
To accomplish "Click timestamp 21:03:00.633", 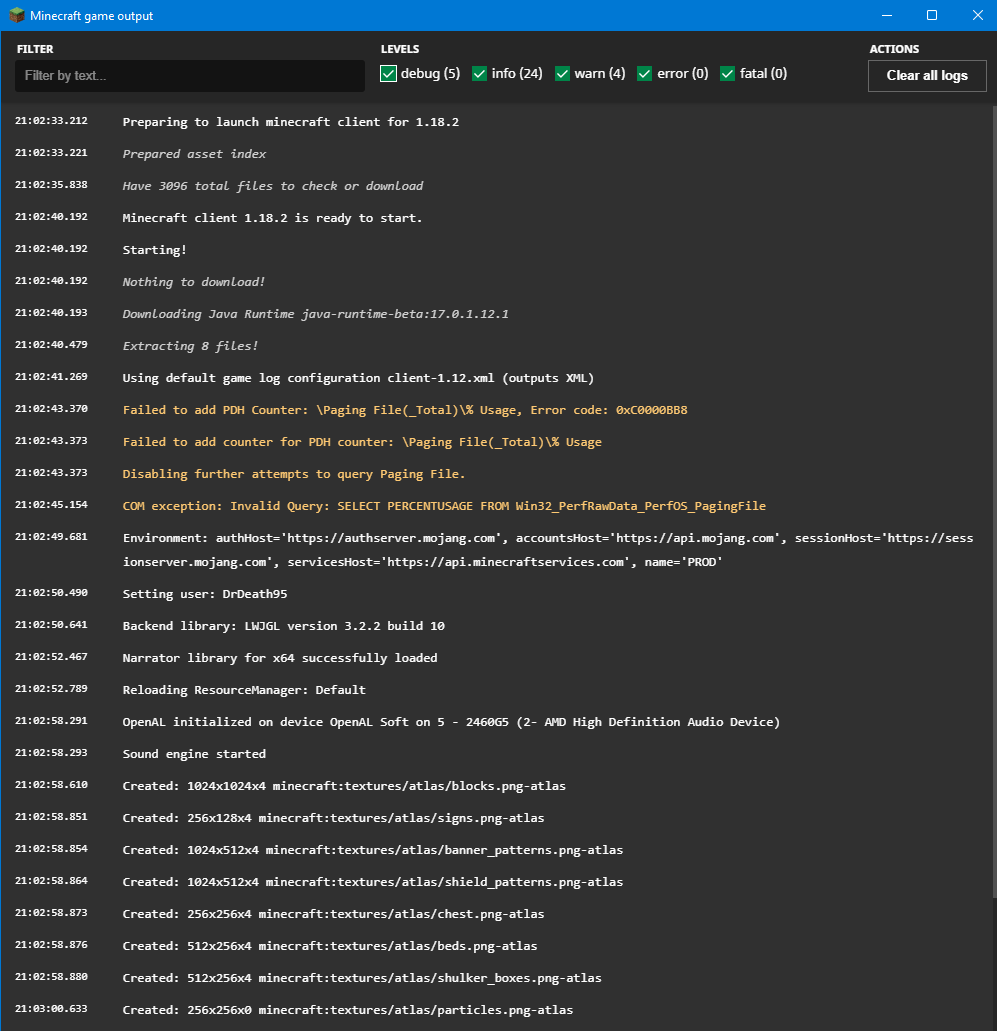I will coord(51,1009).
